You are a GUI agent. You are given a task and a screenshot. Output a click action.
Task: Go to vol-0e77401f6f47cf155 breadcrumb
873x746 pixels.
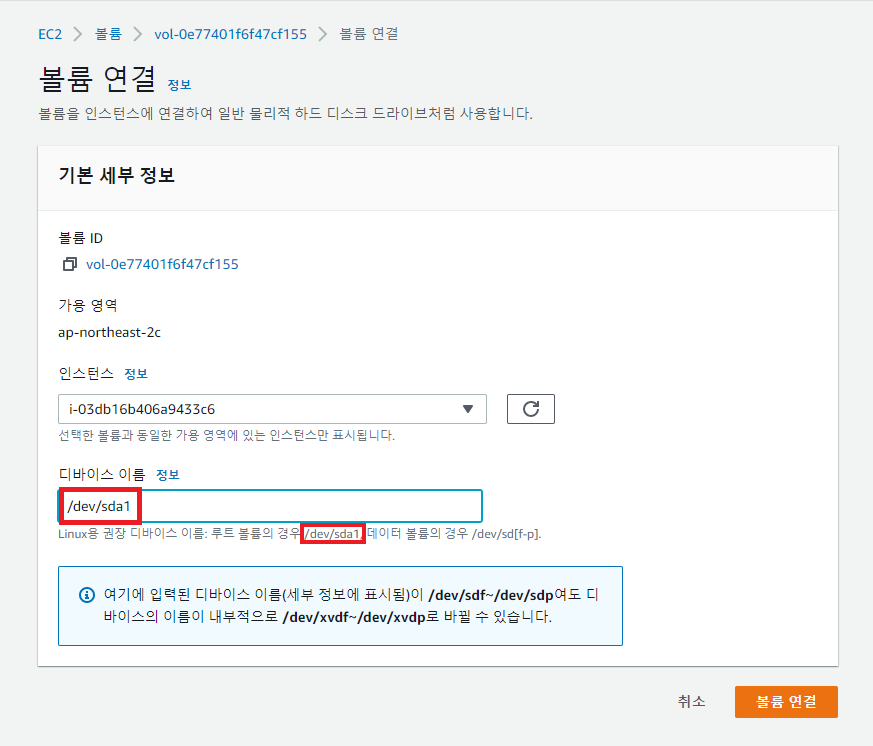230,34
